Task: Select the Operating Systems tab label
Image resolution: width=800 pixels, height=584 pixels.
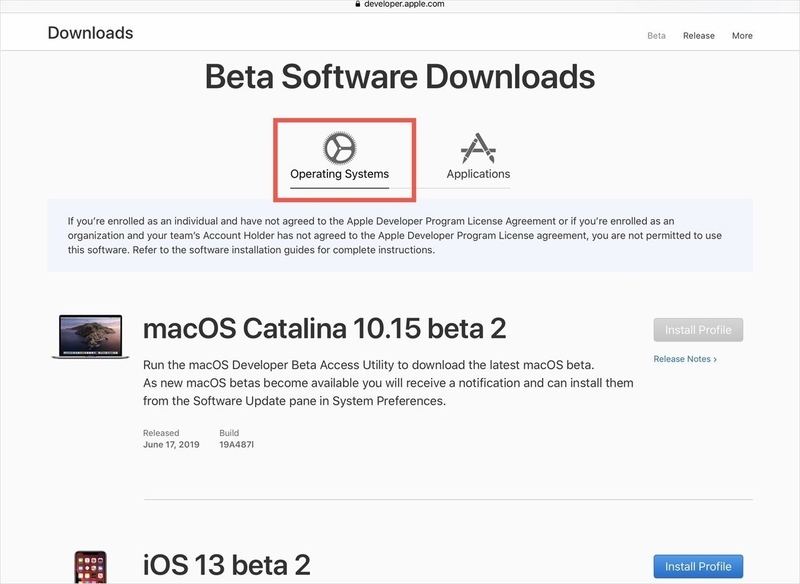Action: point(339,174)
